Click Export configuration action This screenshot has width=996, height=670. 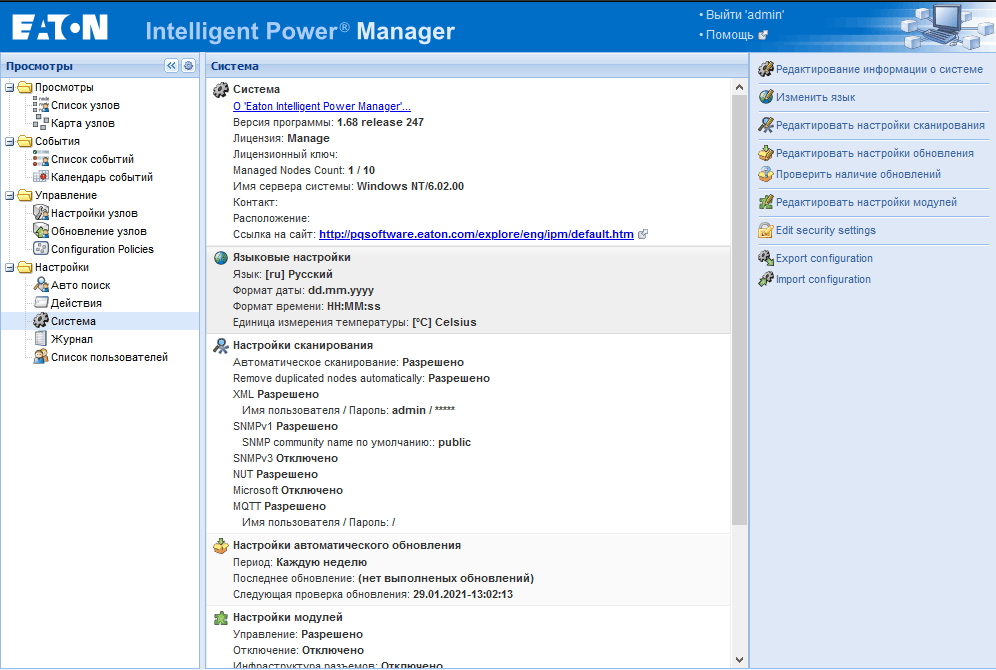pos(824,258)
